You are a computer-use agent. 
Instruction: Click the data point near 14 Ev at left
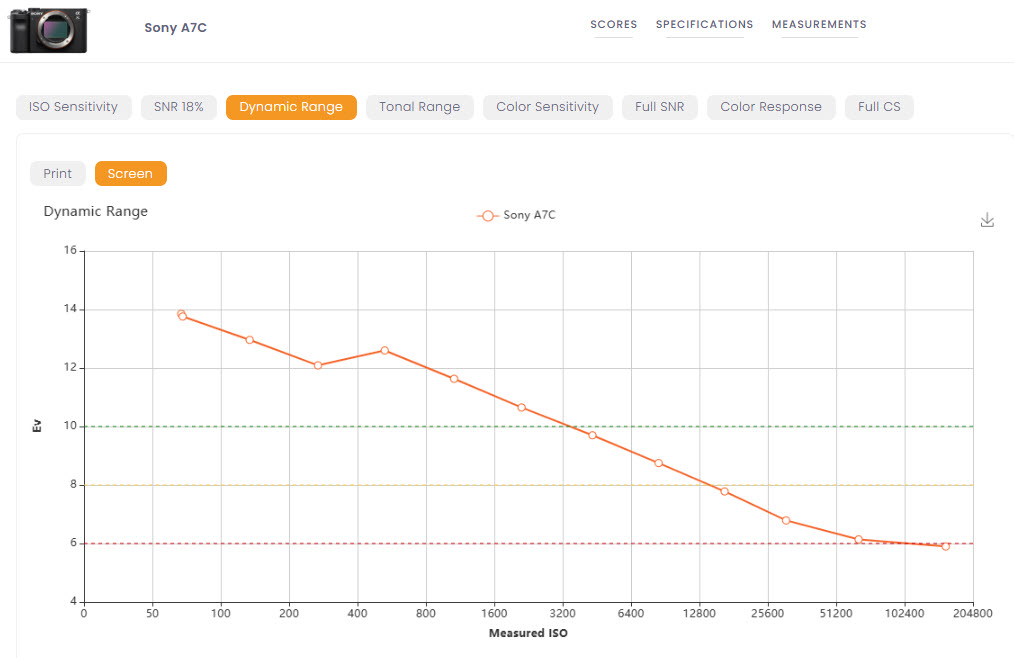(182, 315)
